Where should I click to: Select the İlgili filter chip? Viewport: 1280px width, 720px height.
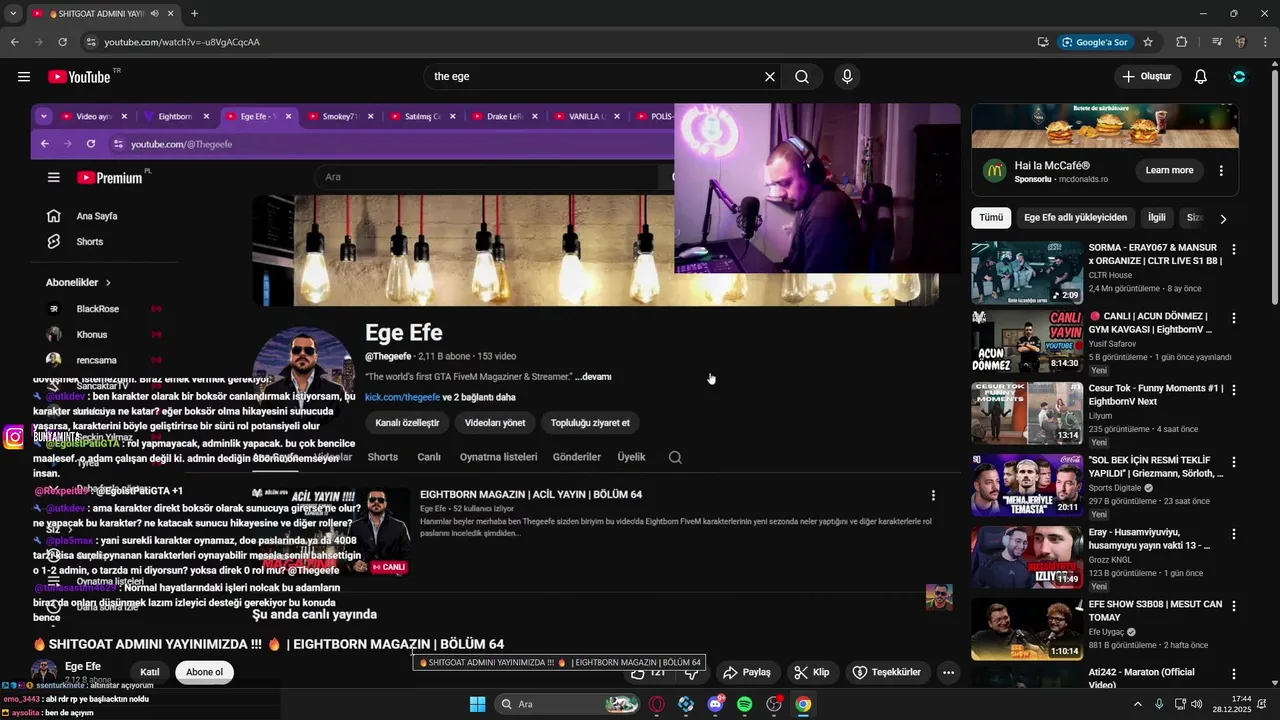tap(1156, 217)
